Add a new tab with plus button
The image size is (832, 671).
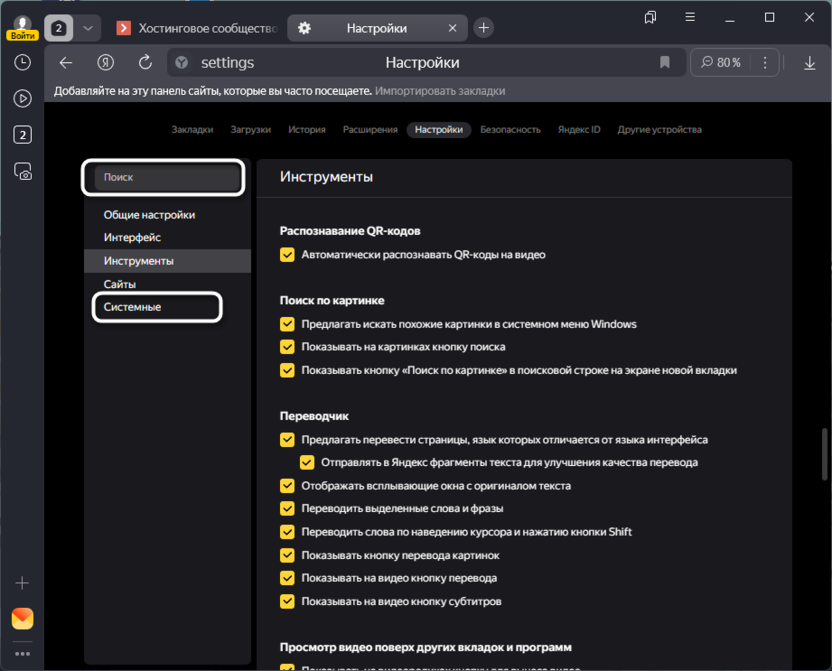483,28
